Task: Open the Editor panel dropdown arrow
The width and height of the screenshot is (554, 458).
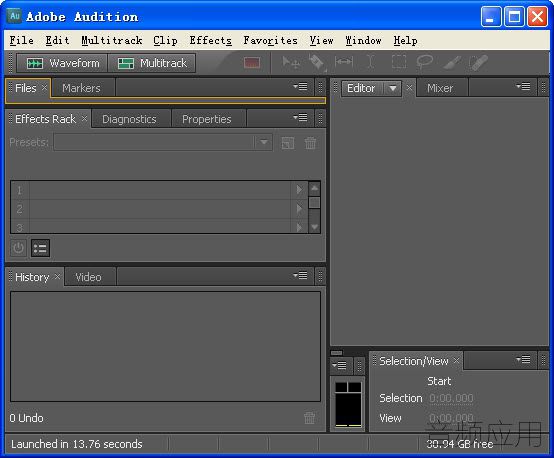Action: click(393, 88)
